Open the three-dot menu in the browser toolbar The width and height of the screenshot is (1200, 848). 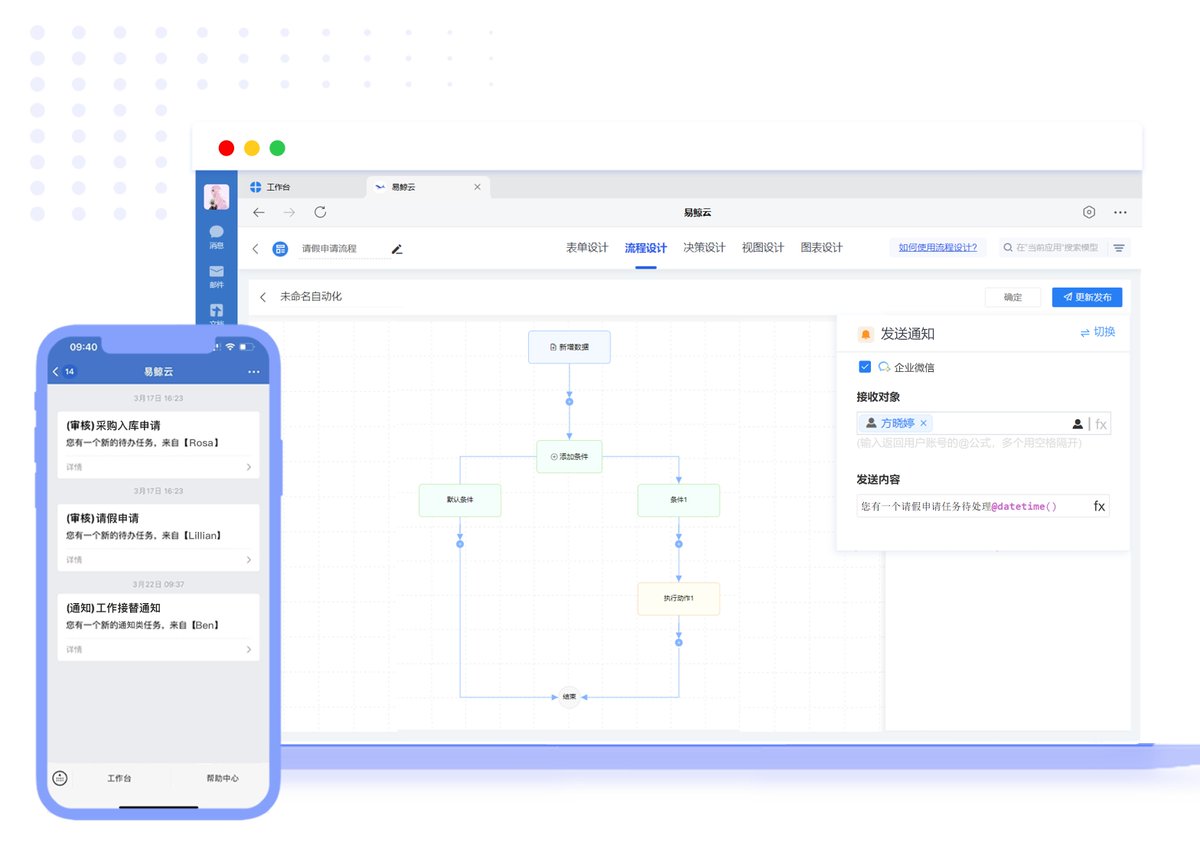[1120, 212]
